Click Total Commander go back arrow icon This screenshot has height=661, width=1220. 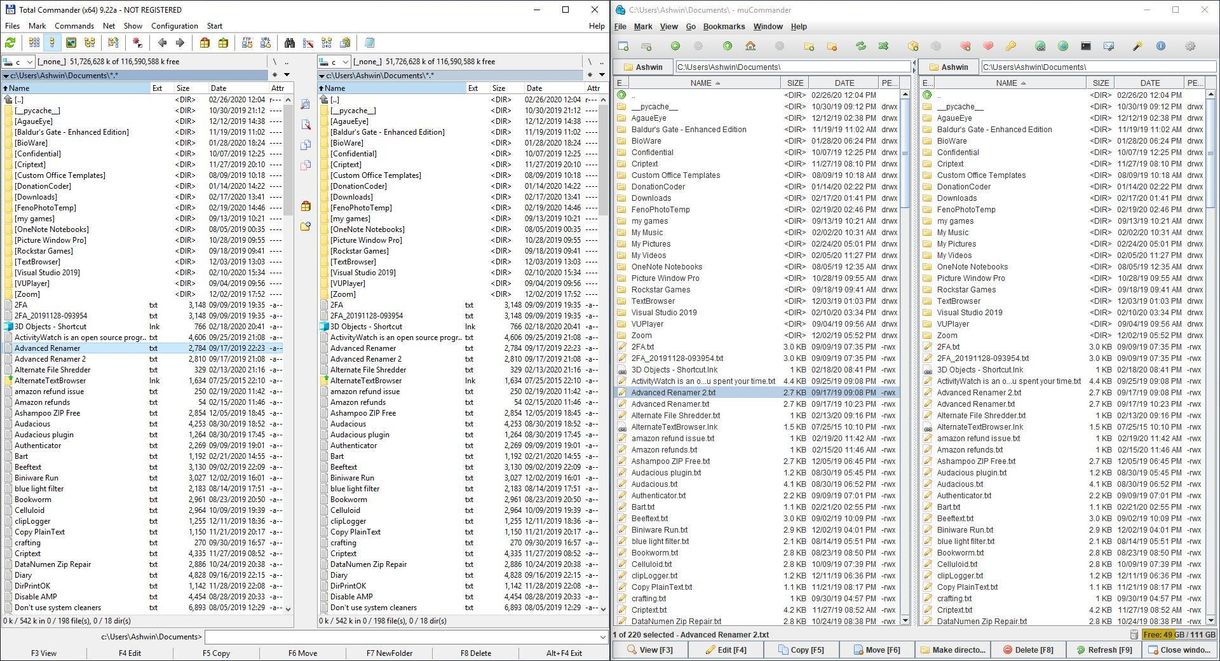pos(162,43)
